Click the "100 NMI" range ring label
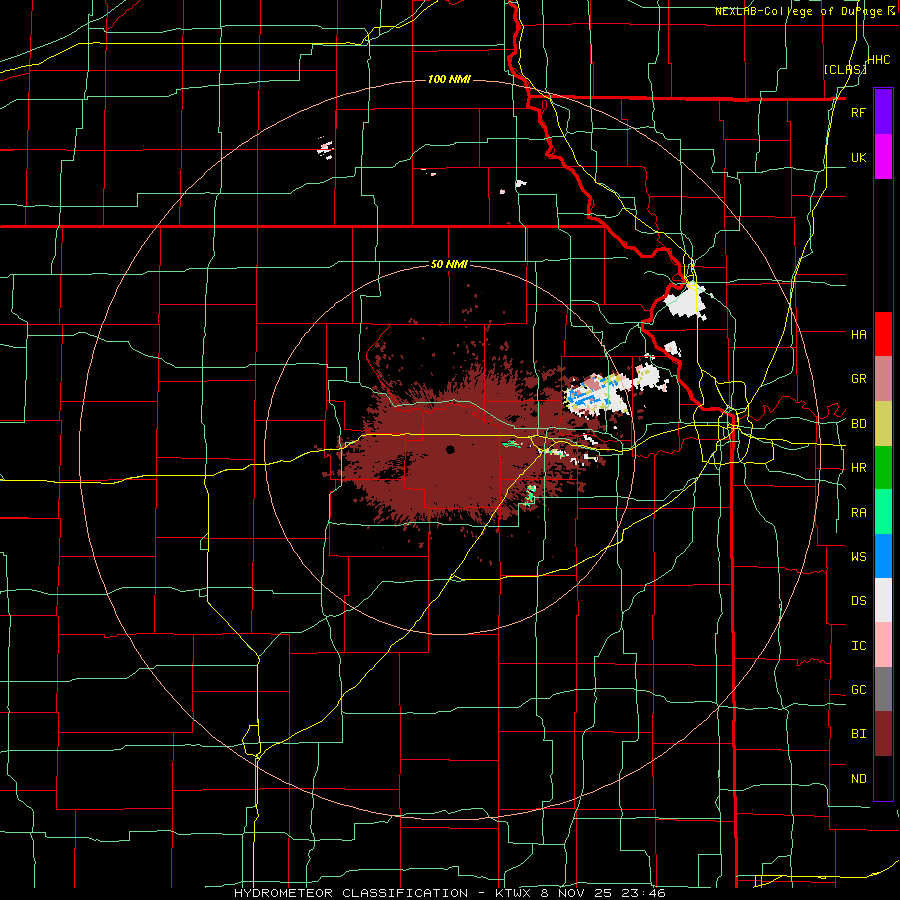 (x=449, y=79)
